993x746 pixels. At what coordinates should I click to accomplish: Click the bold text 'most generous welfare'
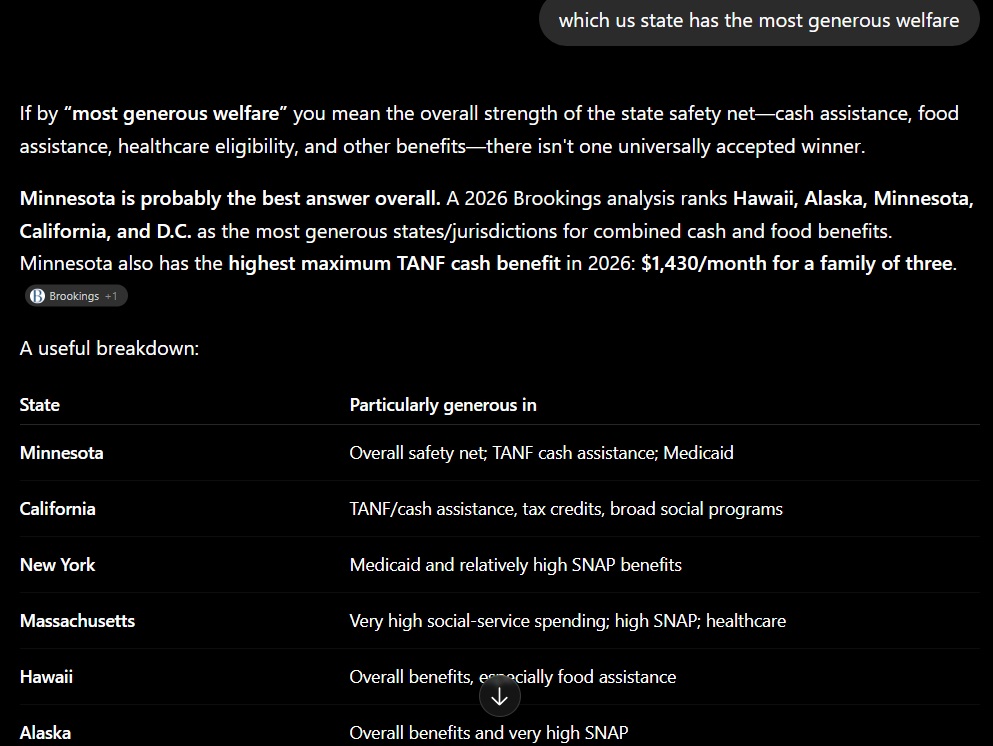click(175, 113)
